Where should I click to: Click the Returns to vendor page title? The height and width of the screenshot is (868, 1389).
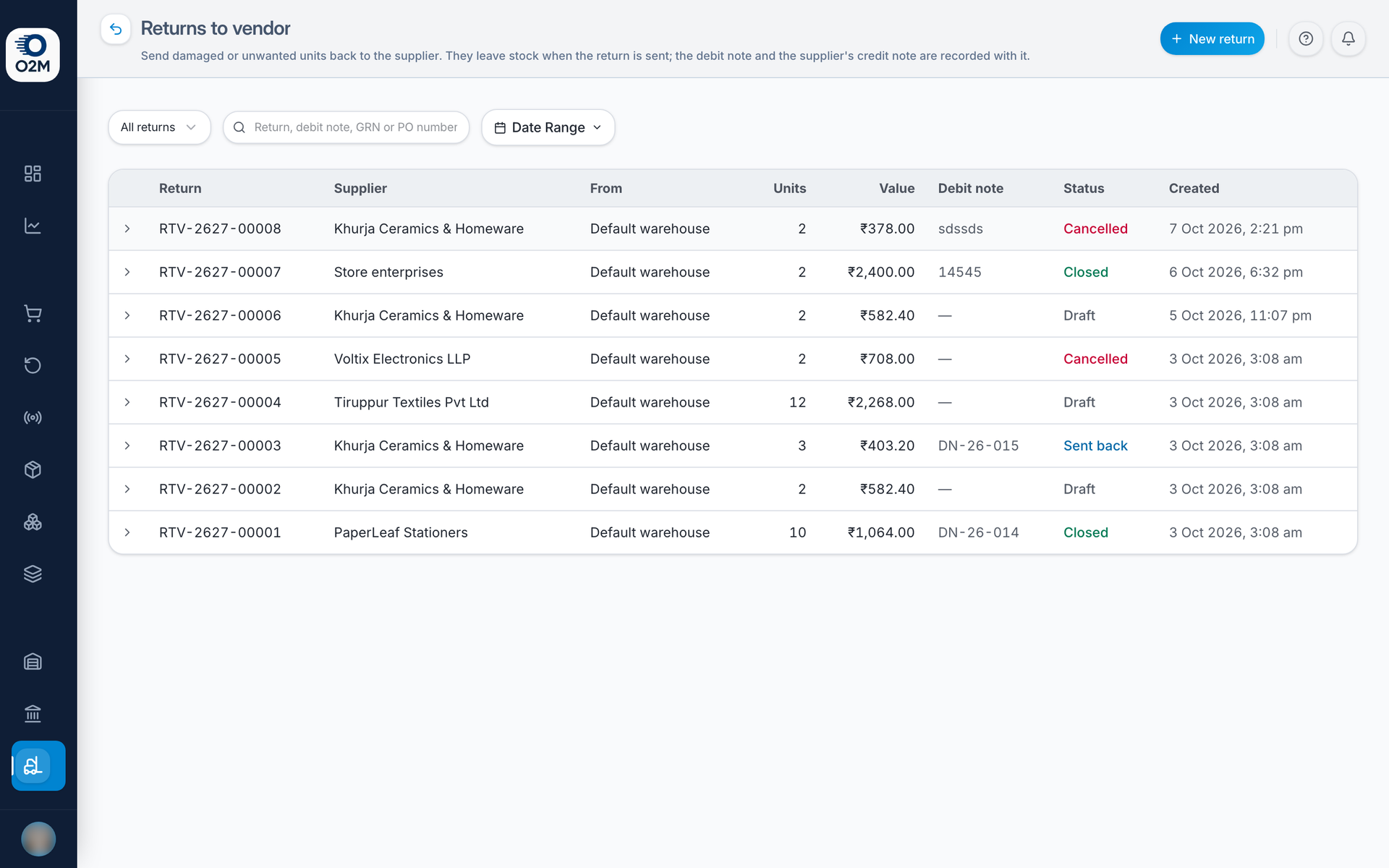216,28
